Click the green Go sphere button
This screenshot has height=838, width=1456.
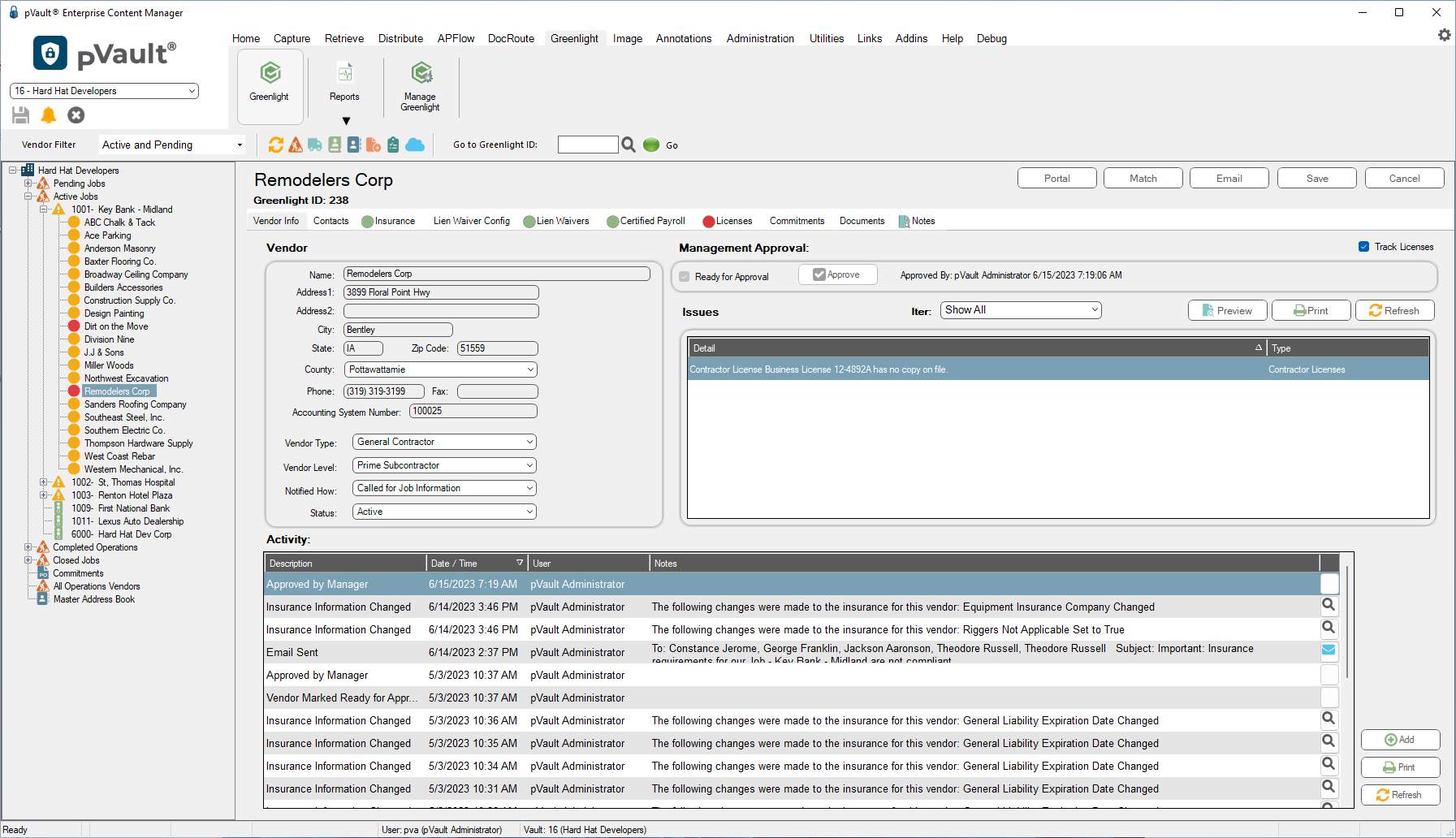coord(651,145)
